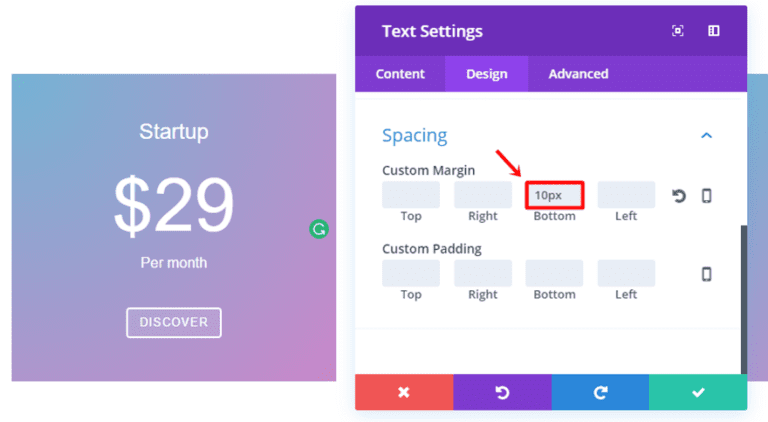Select the Design tab
This screenshot has width=768, height=422.
[x=487, y=74]
